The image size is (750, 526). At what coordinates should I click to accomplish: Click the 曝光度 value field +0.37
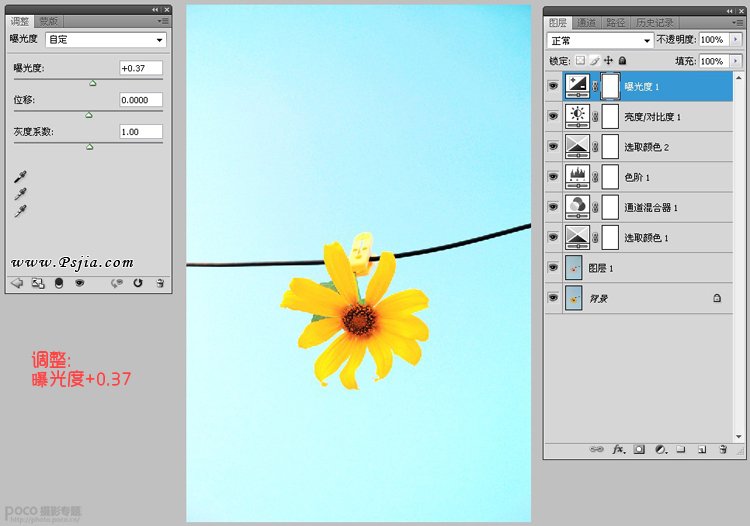pyautogui.click(x=141, y=68)
